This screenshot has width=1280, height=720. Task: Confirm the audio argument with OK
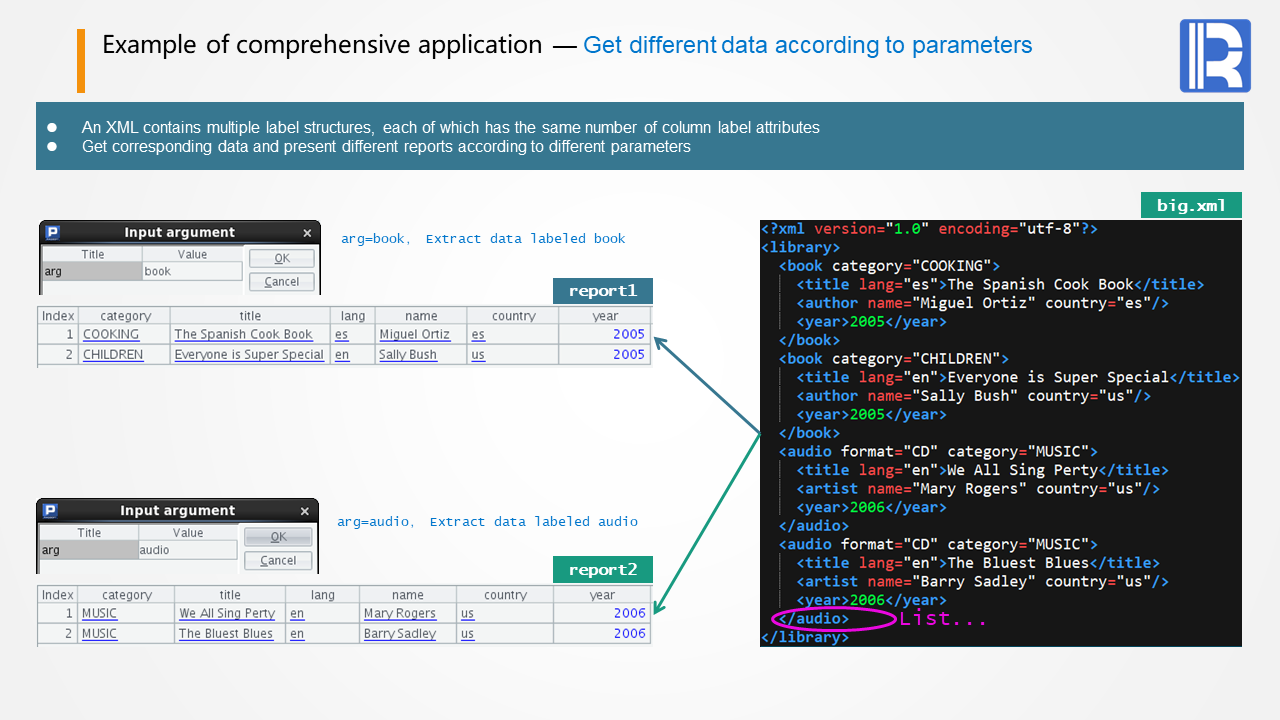pyautogui.click(x=278, y=537)
